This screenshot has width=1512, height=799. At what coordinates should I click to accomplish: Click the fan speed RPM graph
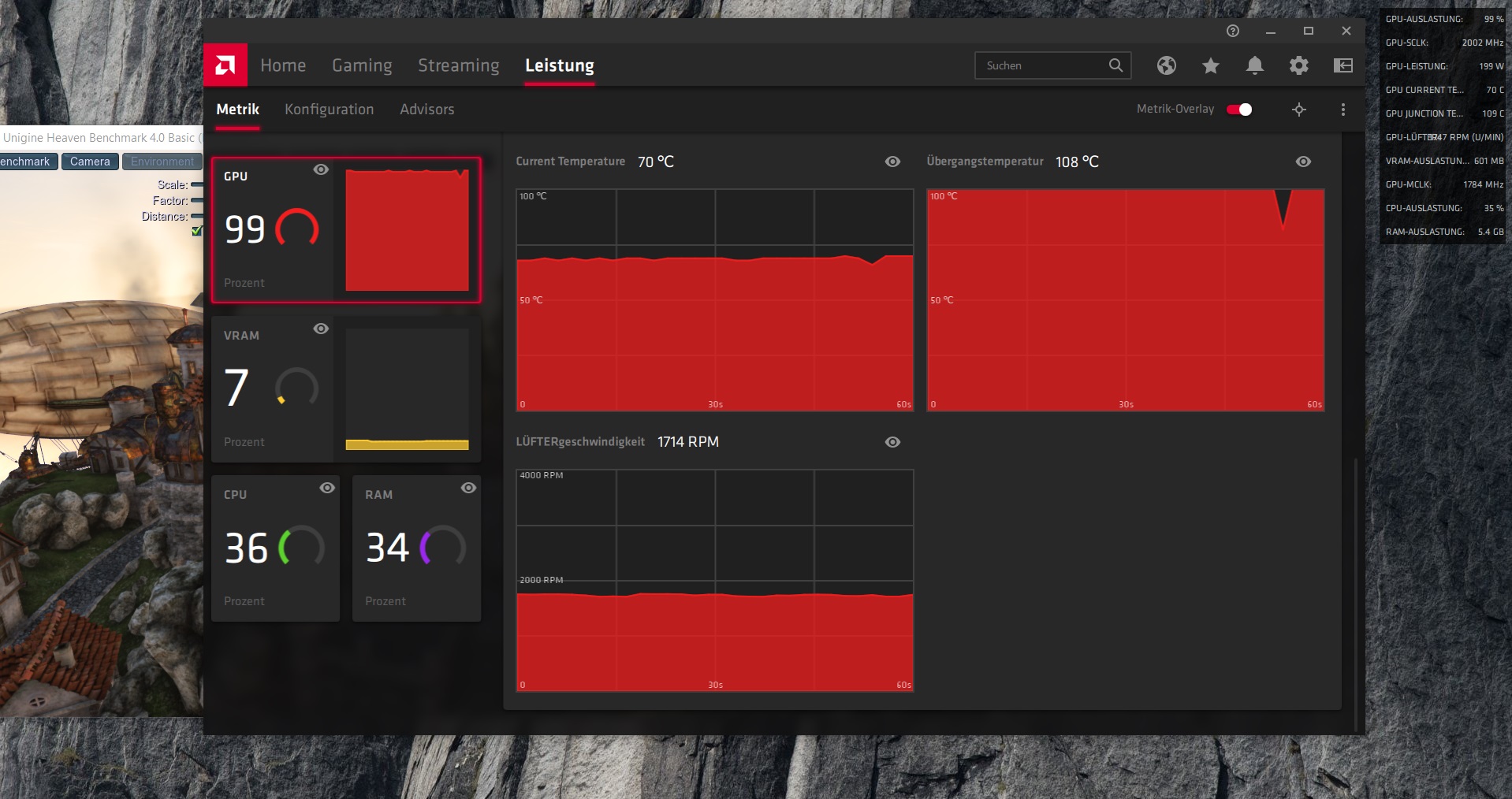pos(715,581)
